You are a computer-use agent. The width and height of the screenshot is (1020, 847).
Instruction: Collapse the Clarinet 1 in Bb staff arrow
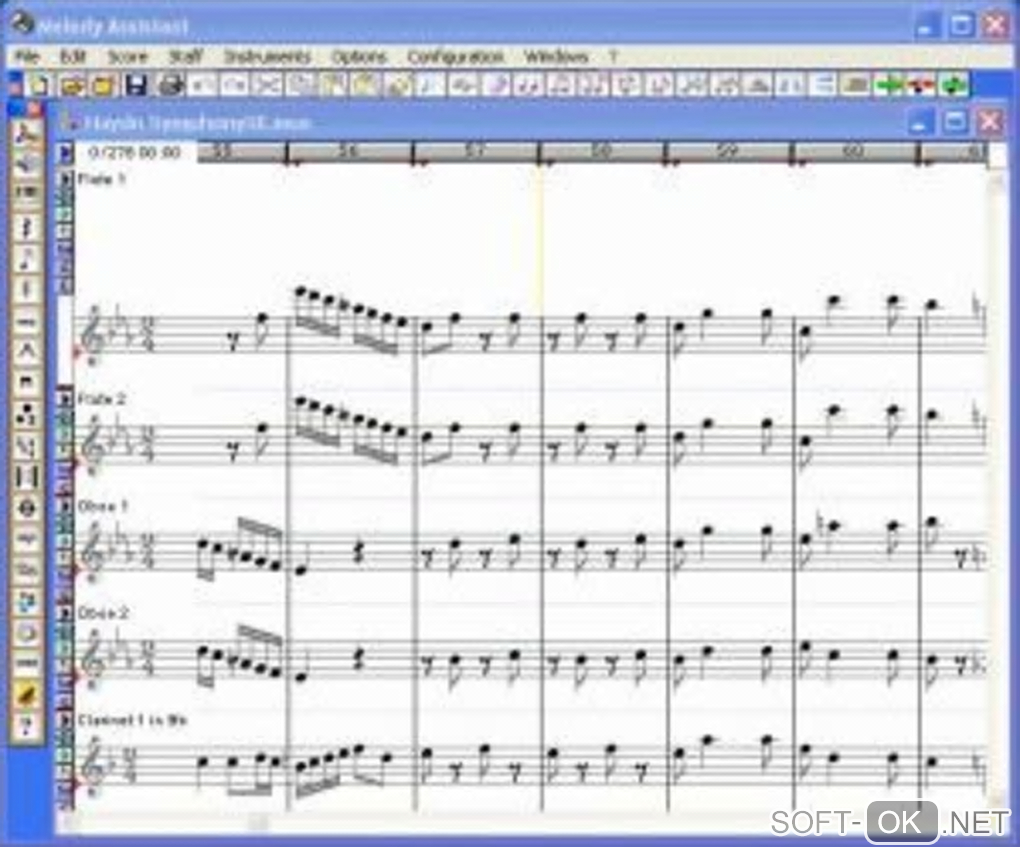pos(66,720)
